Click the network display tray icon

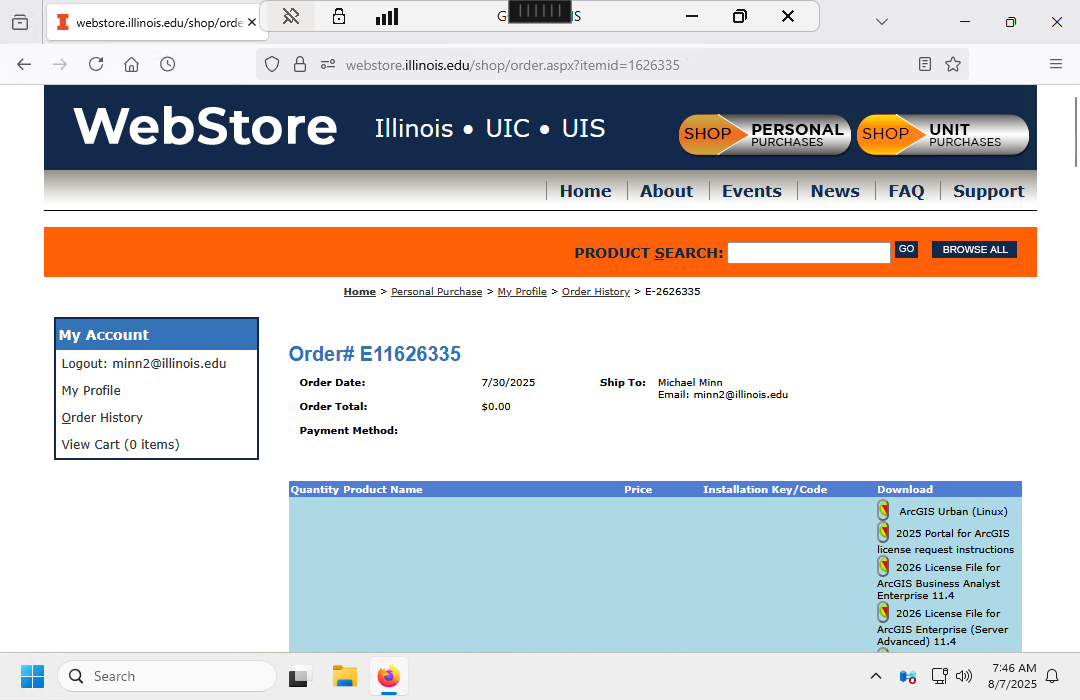[x=939, y=676]
